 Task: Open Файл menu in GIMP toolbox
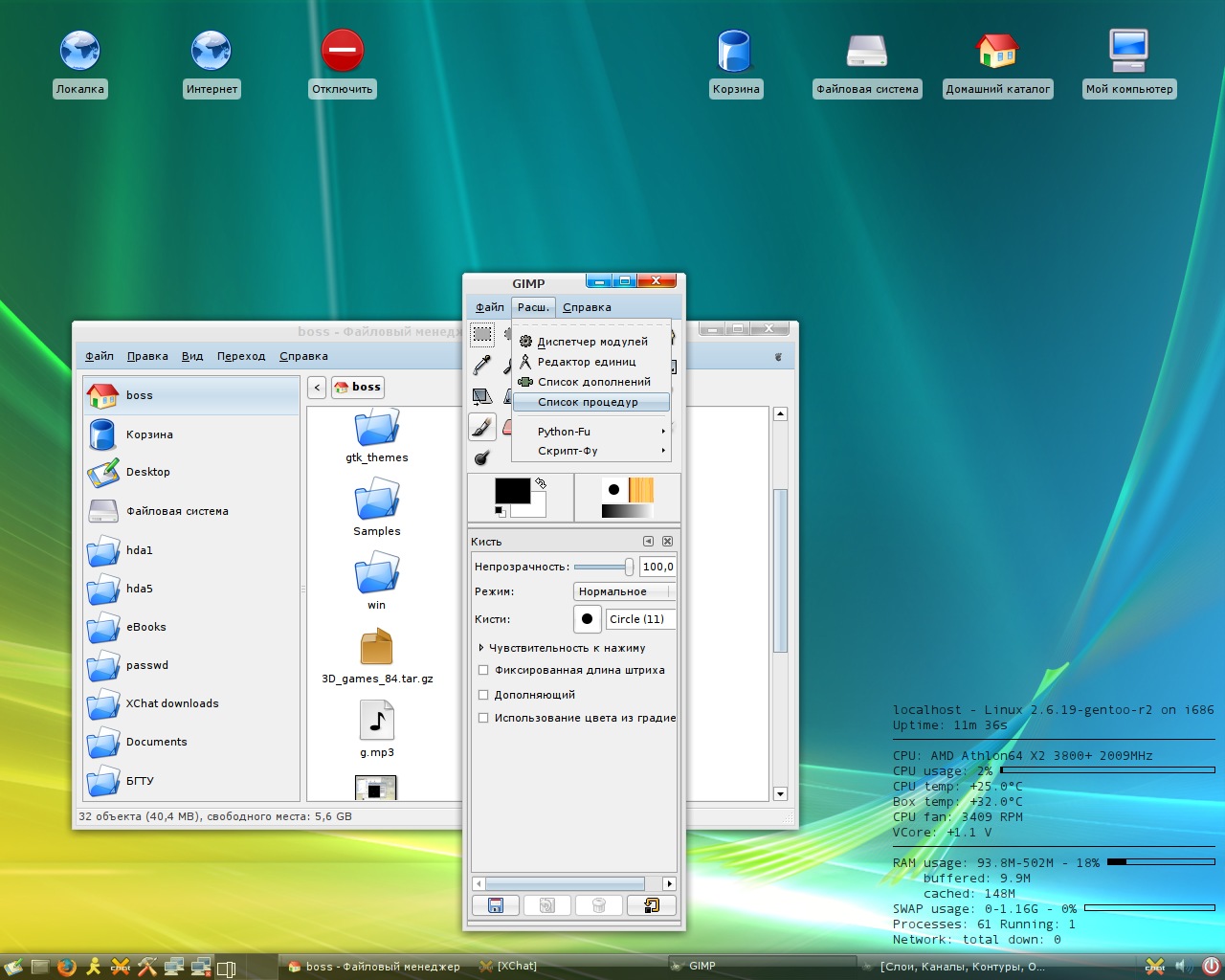(x=490, y=307)
